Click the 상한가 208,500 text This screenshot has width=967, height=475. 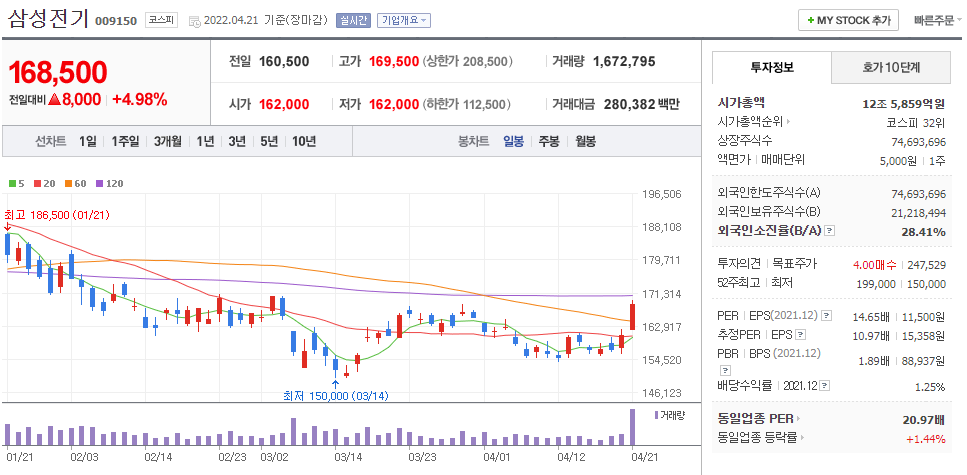point(468,61)
